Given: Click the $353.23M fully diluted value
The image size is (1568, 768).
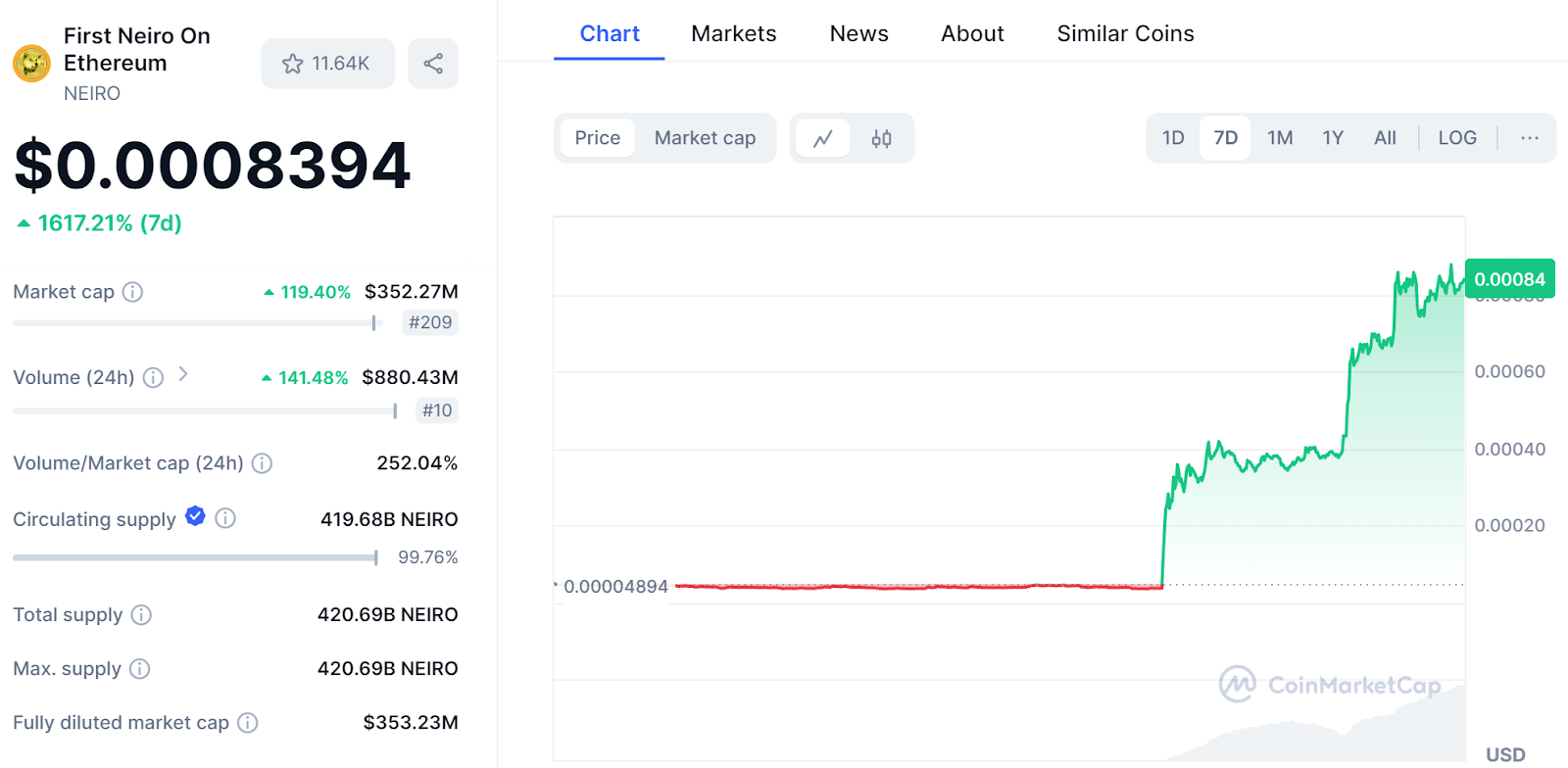Looking at the screenshot, I should pyautogui.click(x=411, y=723).
